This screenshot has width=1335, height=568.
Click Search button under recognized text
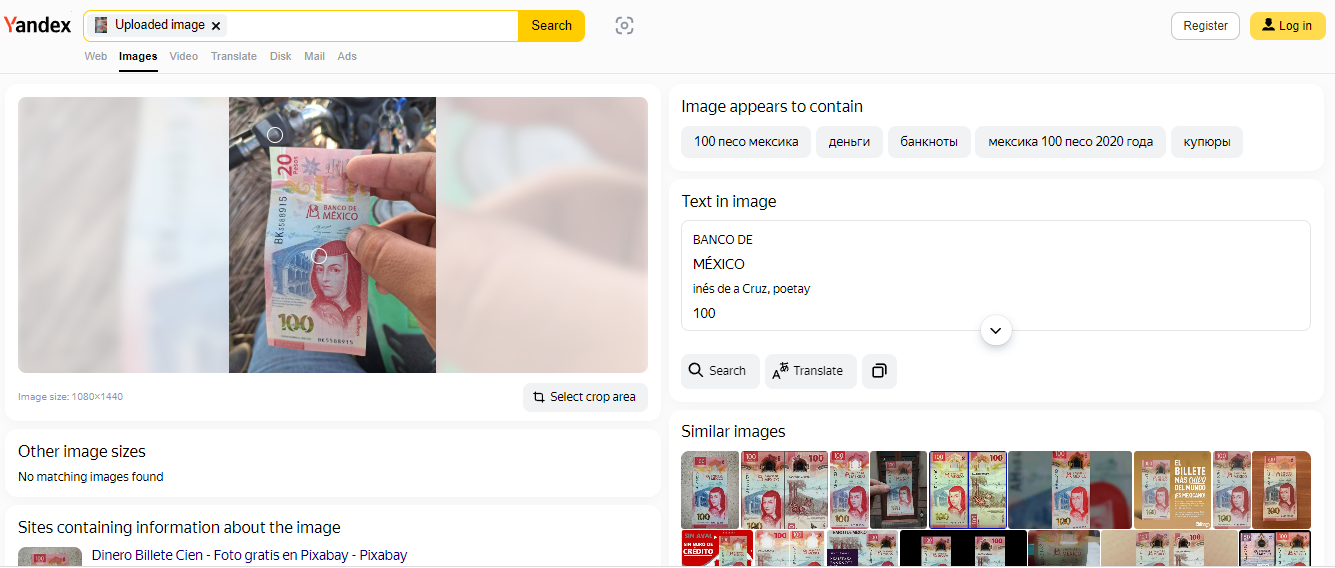(x=719, y=371)
